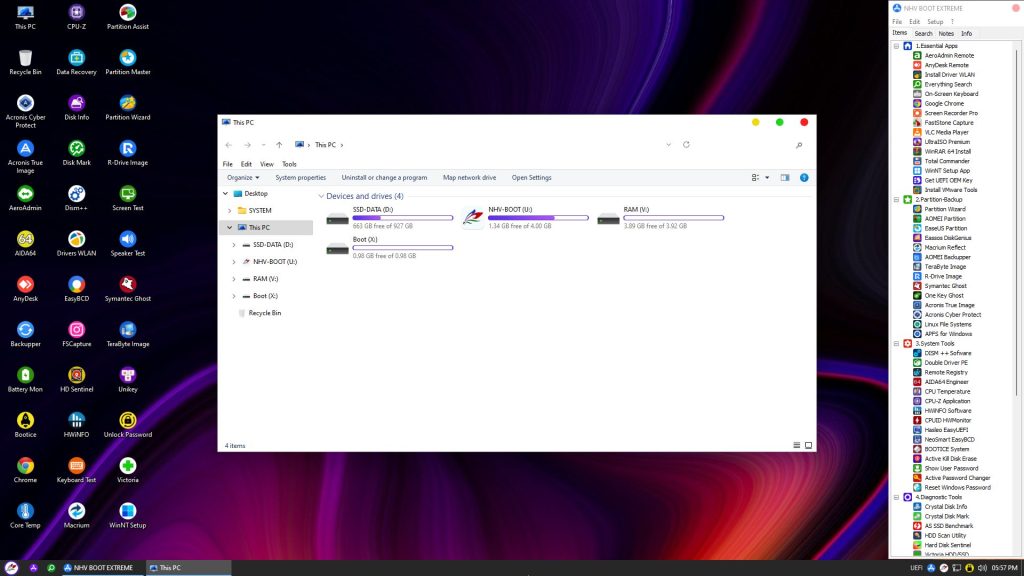The height and width of the screenshot is (576, 1024).
Task: Toggle the explorer preview pane button
Action: pyautogui.click(x=785, y=177)
